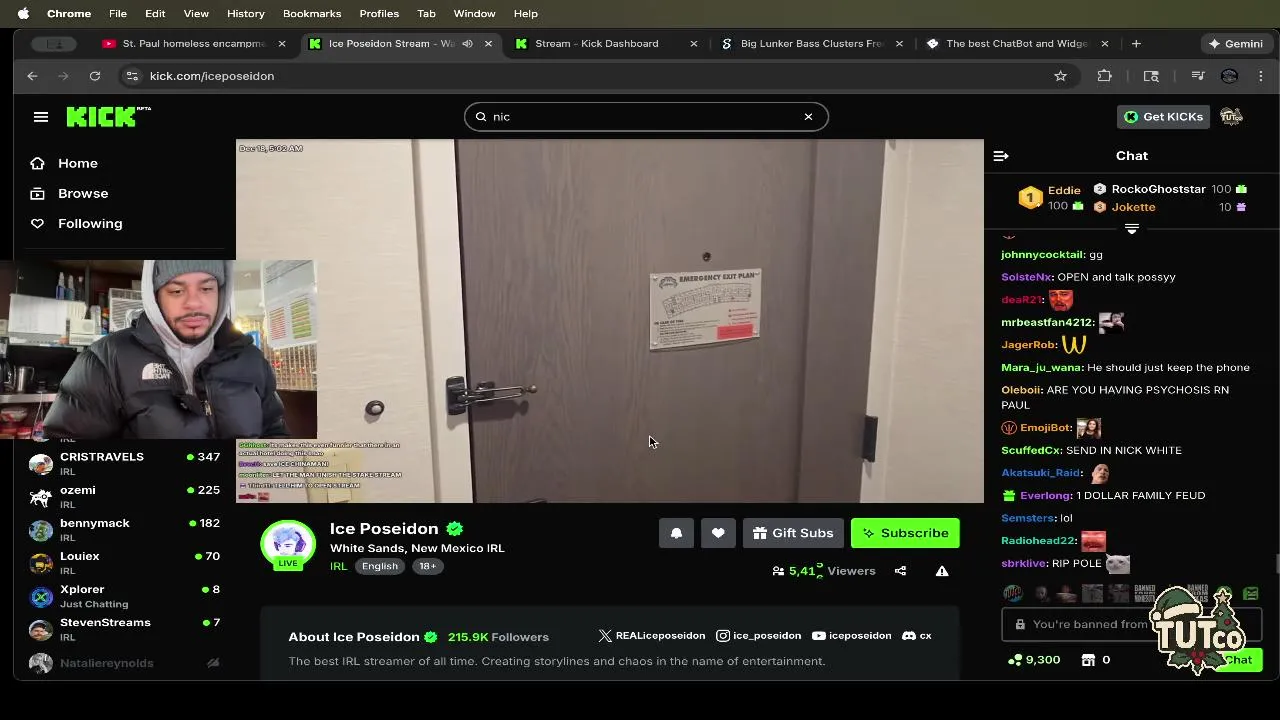Click RockoGhoststar gifter entry

click(x=1171, y=189)
